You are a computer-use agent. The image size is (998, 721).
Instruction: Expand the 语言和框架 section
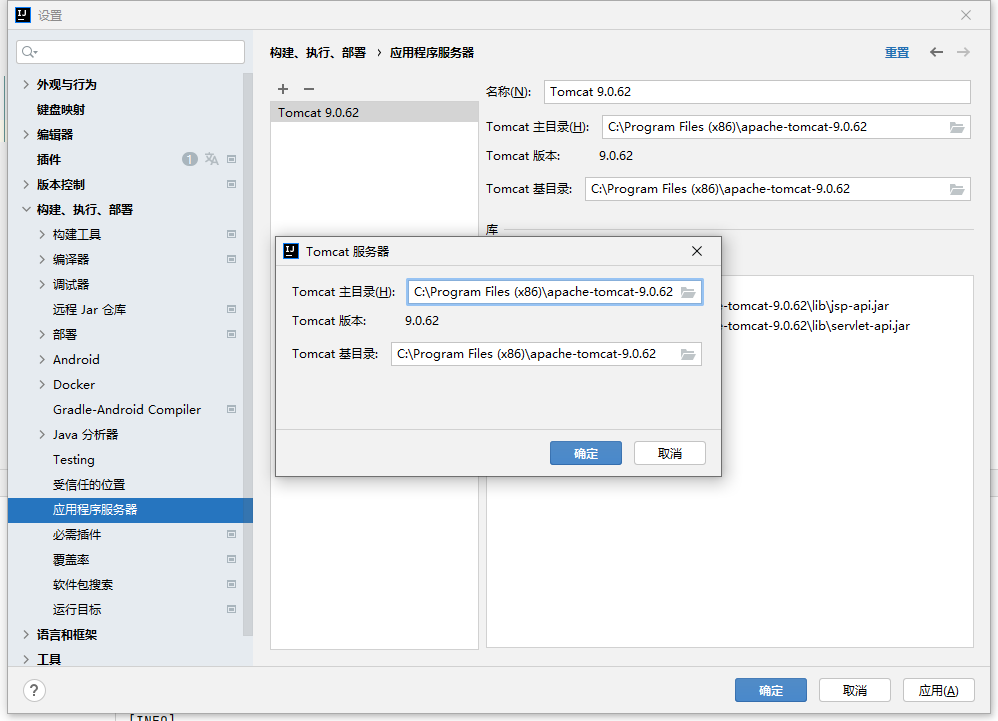point(26,634)
